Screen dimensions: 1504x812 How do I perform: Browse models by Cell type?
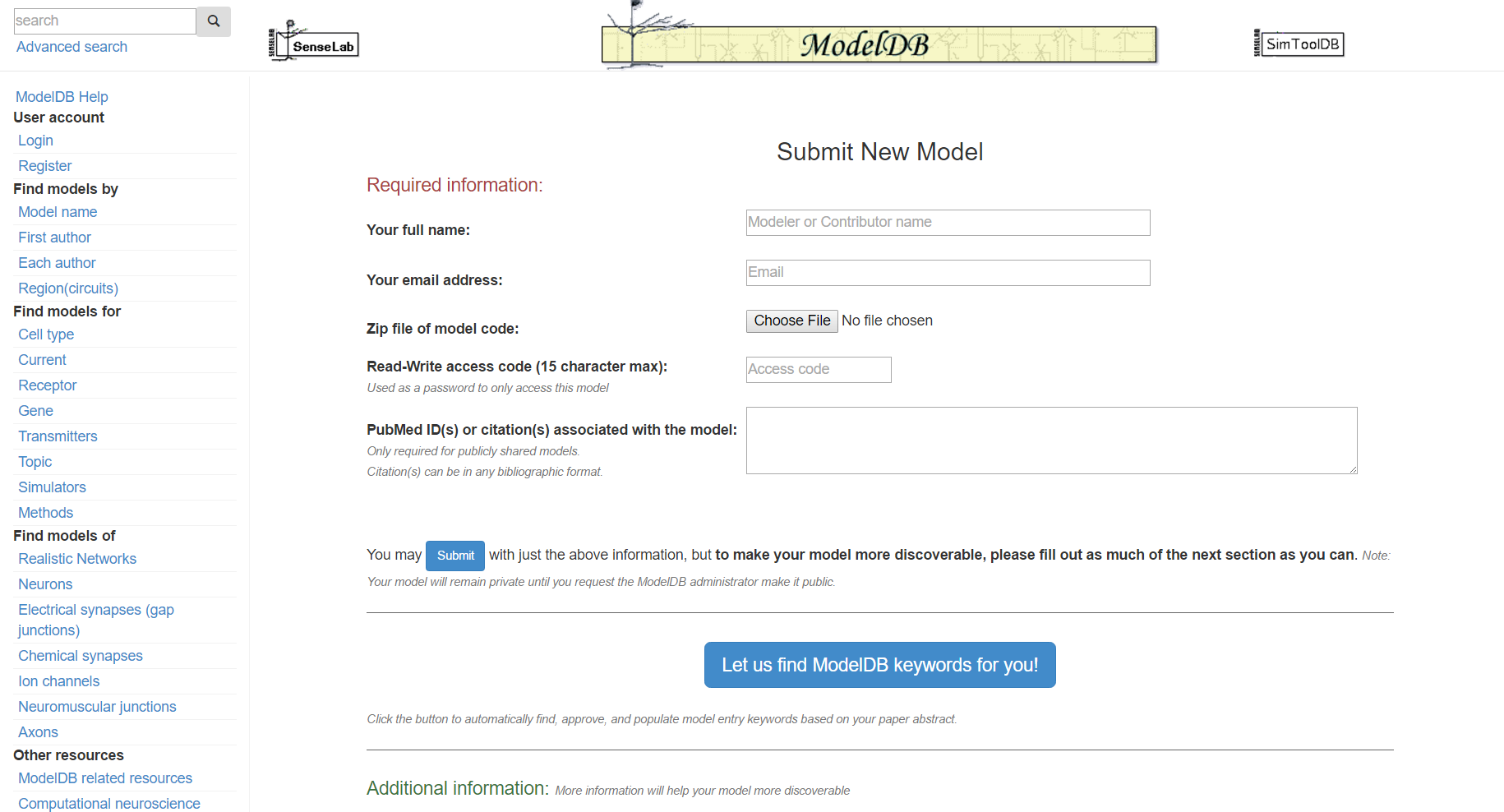point(46,334)
